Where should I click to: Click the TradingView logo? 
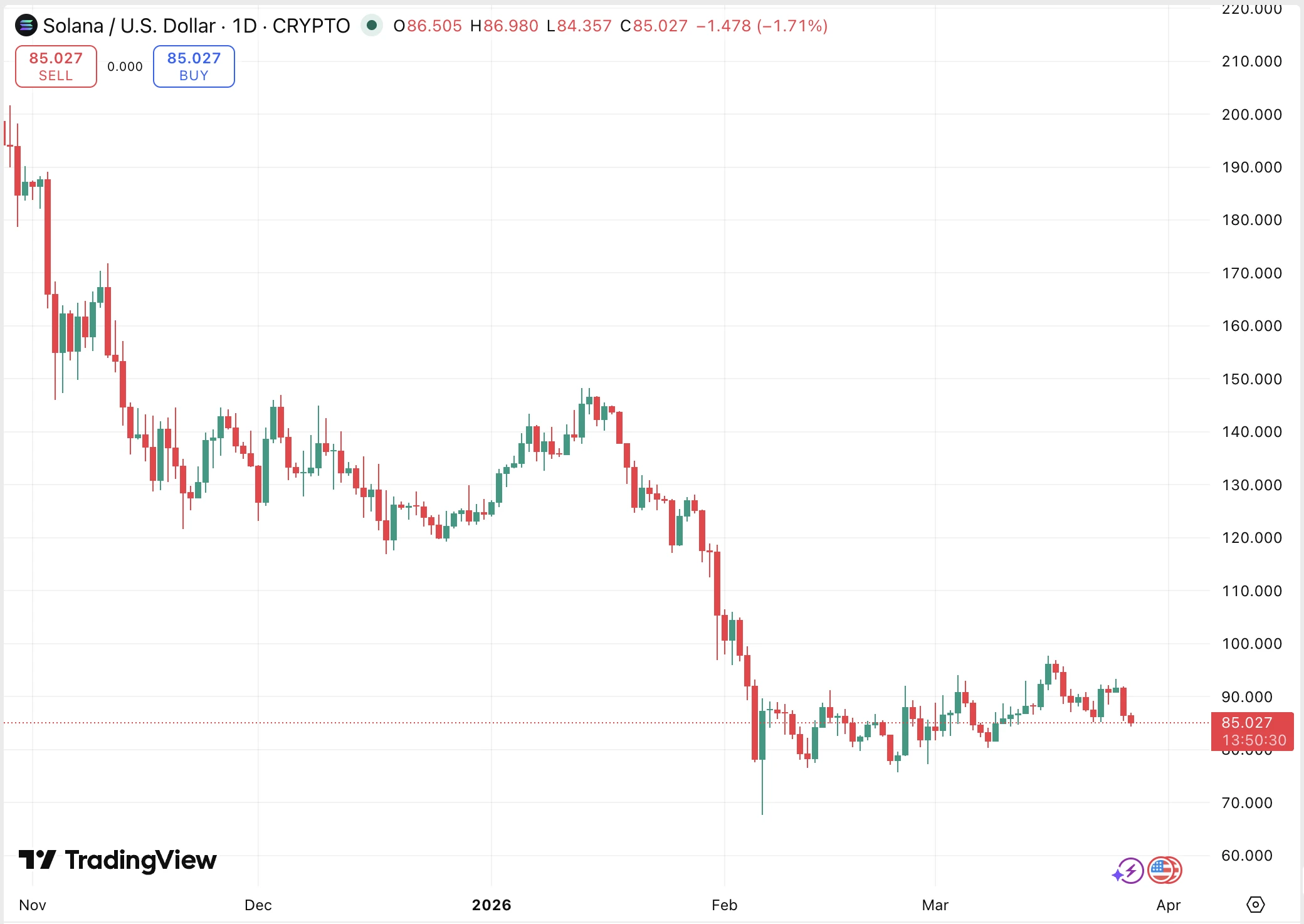(118, 860)
